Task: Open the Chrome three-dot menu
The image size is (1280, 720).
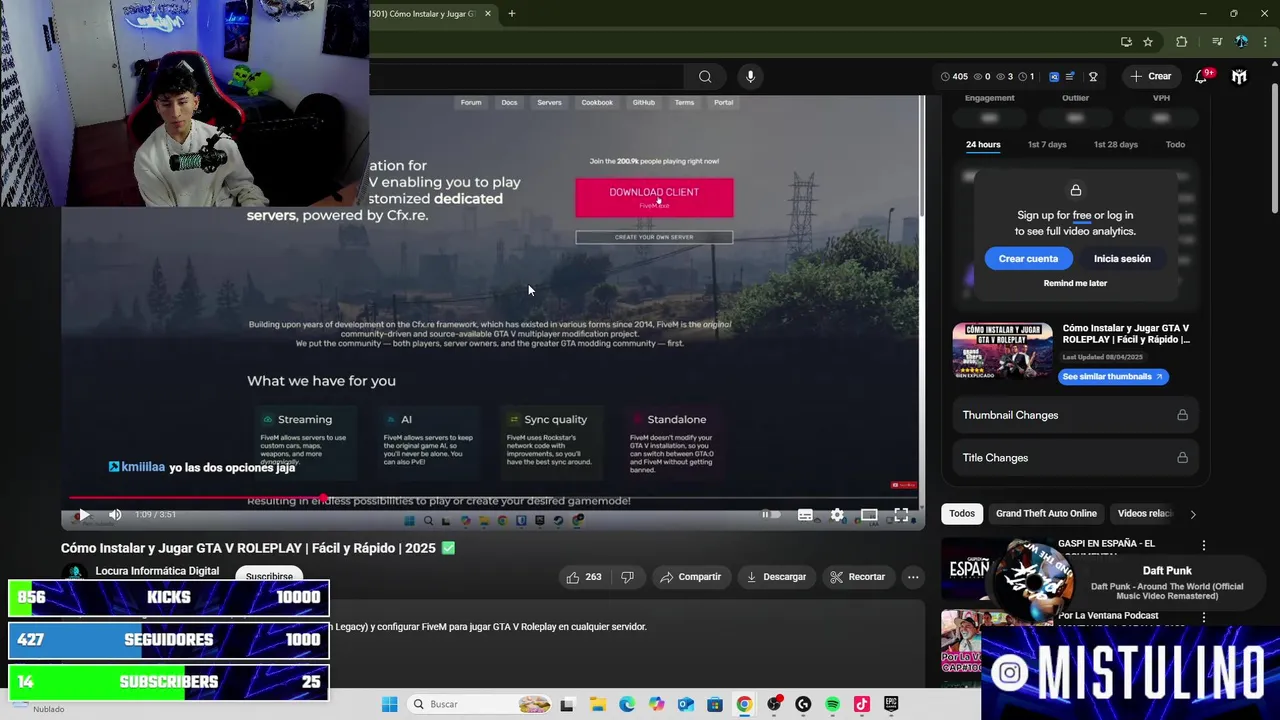Action: [1265, 42]
